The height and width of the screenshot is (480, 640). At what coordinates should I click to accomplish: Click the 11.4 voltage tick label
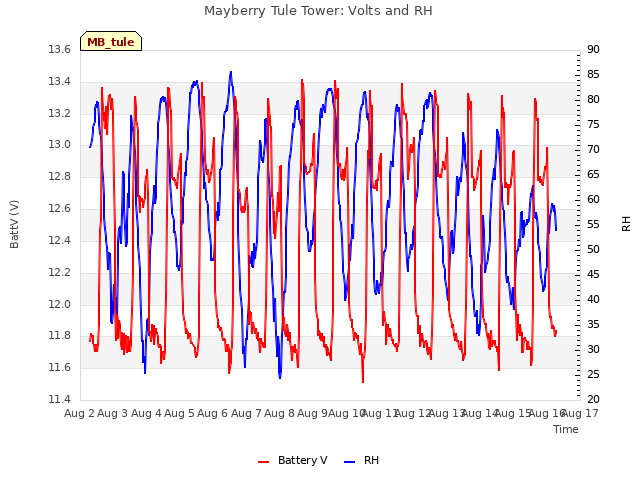point(60,399)
